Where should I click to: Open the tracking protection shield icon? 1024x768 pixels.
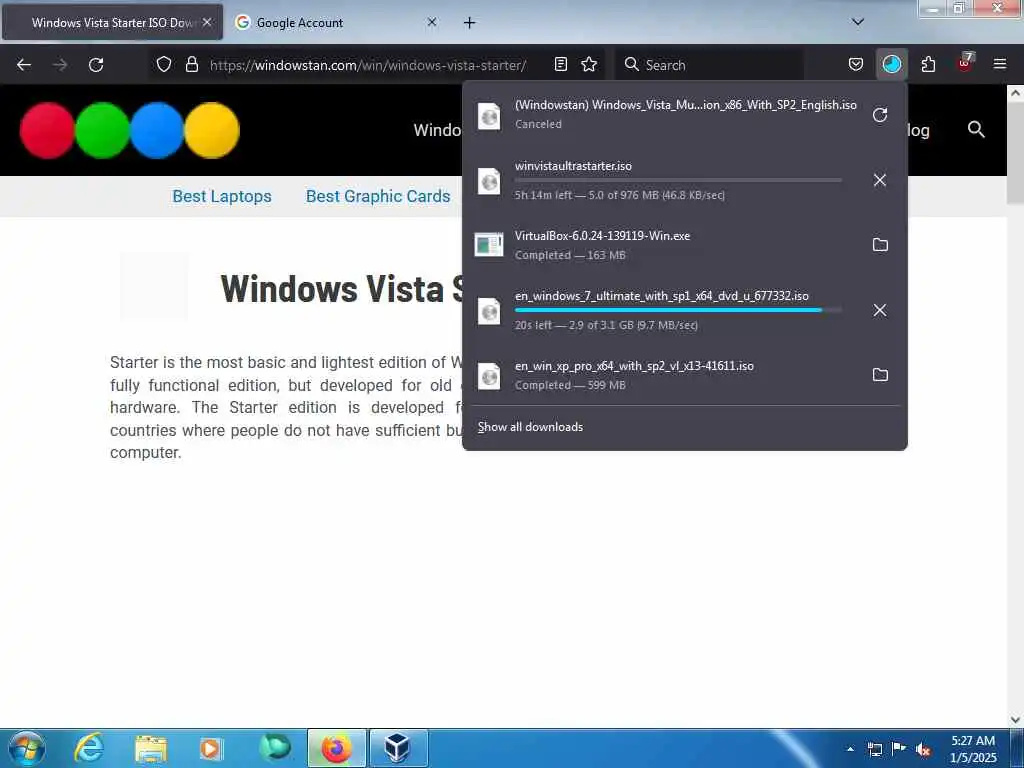tap(164, 65)
